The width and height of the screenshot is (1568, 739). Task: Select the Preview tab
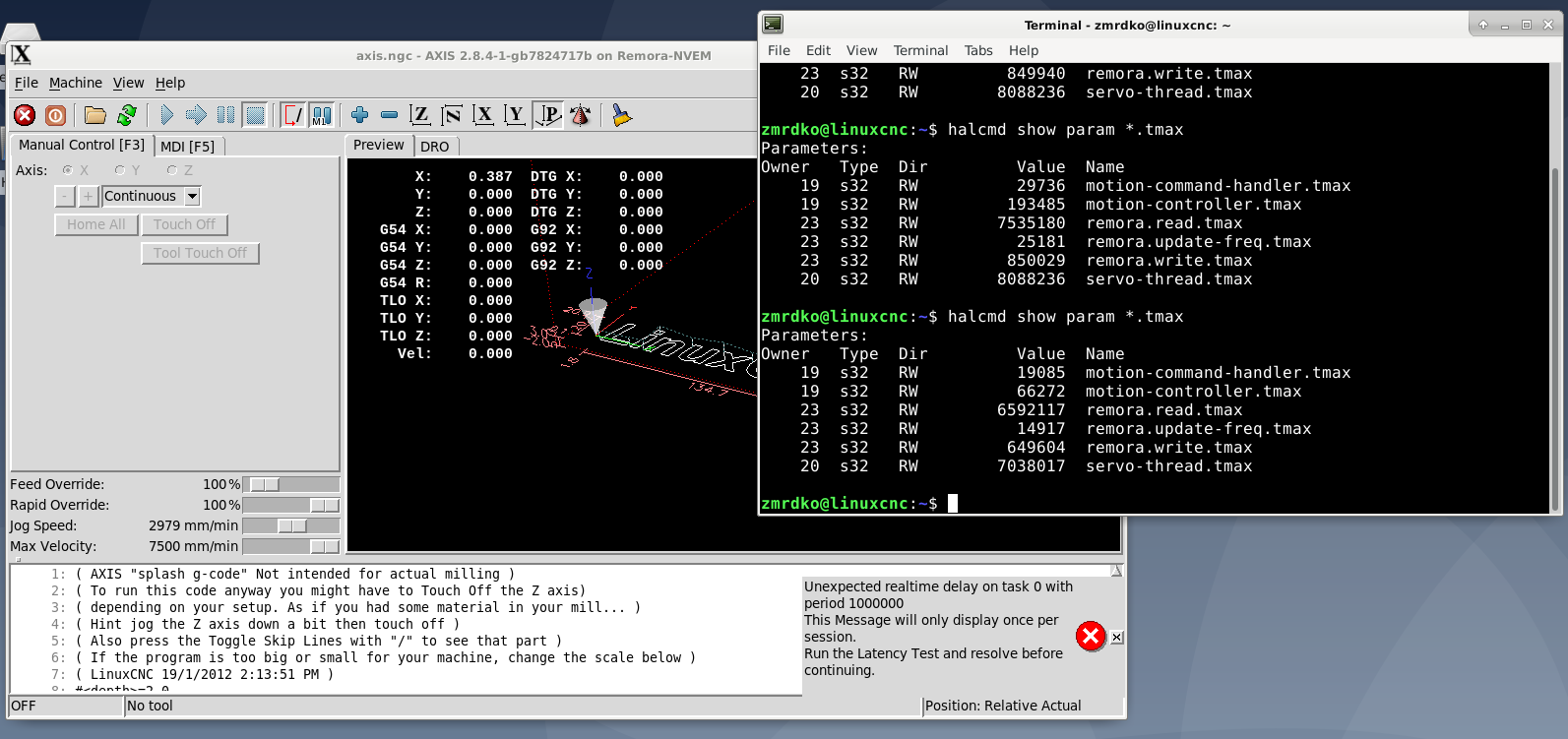[379, 145]
